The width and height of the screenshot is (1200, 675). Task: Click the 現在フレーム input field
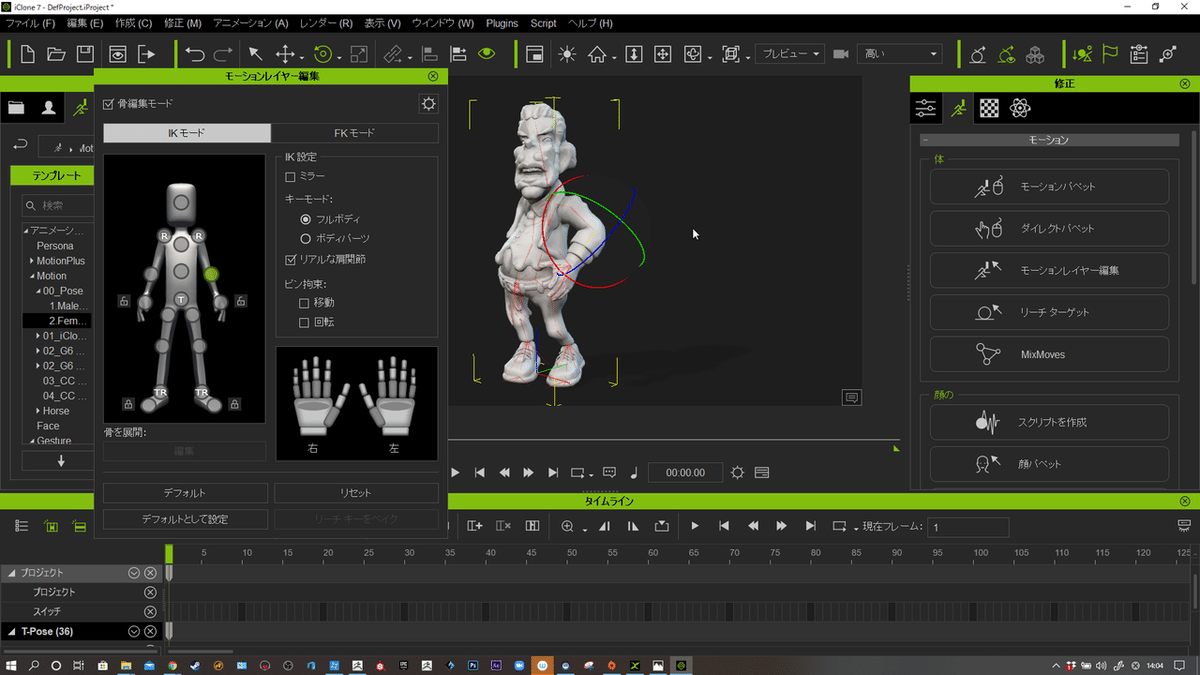pos(967,527)
